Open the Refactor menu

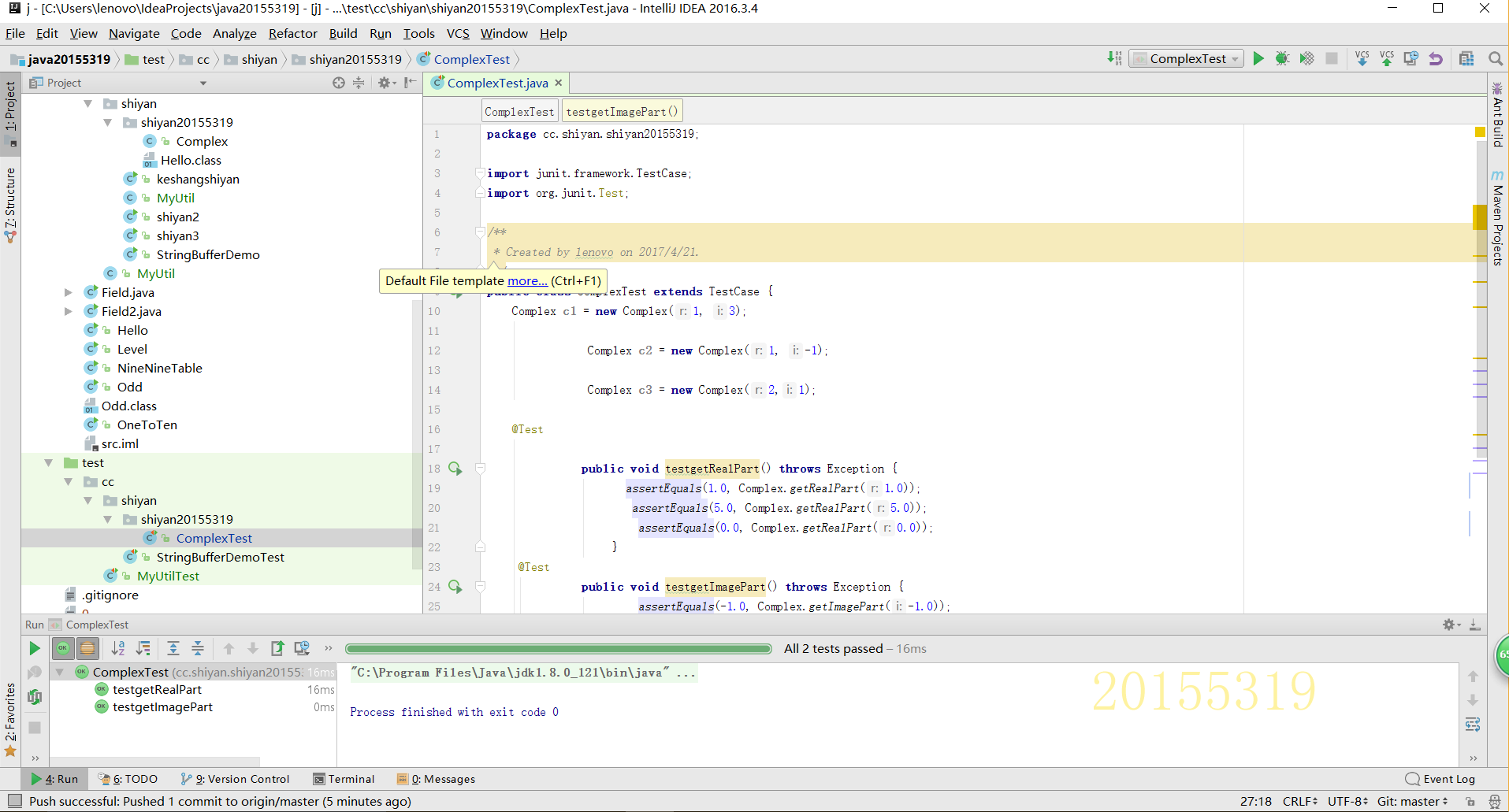292,33
